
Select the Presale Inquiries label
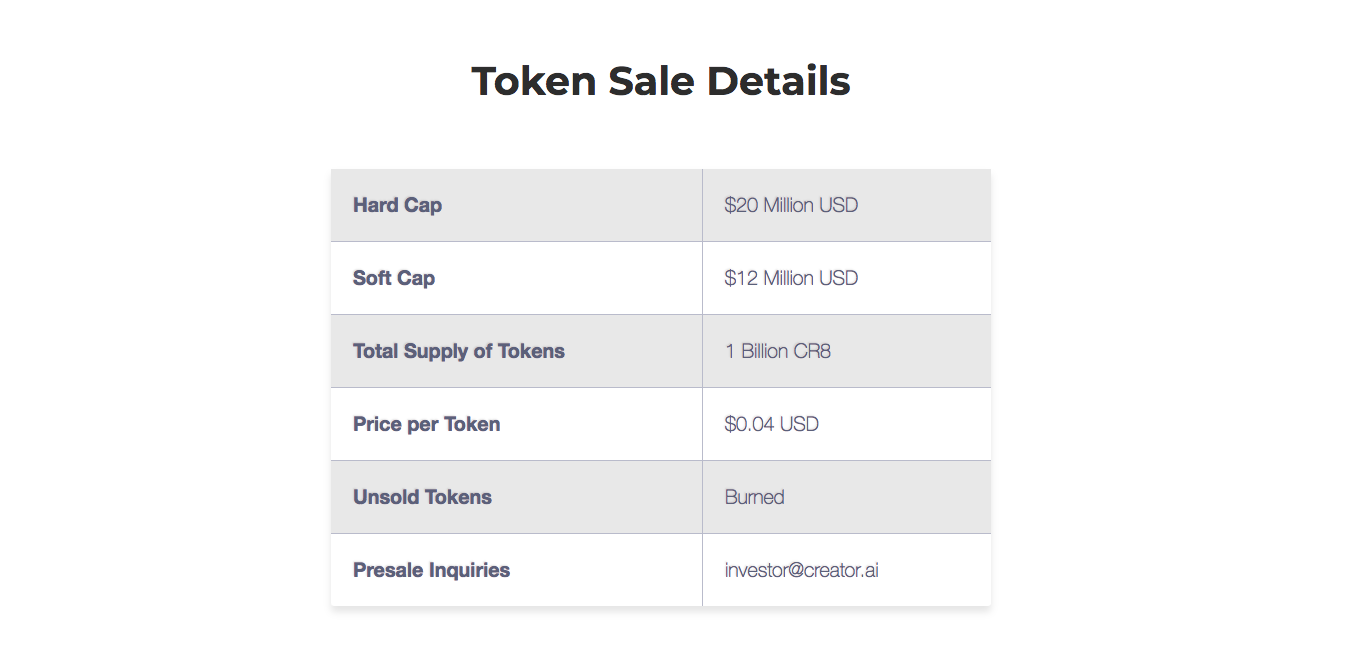point(431,570)
